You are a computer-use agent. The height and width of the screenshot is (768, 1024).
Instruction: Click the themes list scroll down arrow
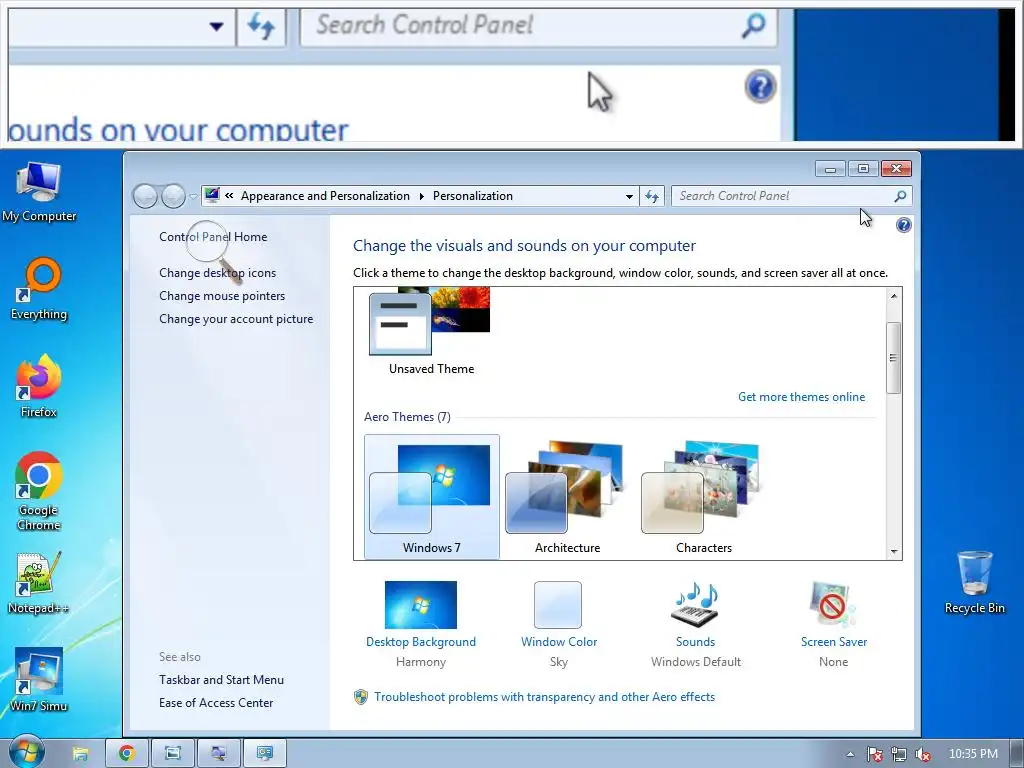coord(894,552)
